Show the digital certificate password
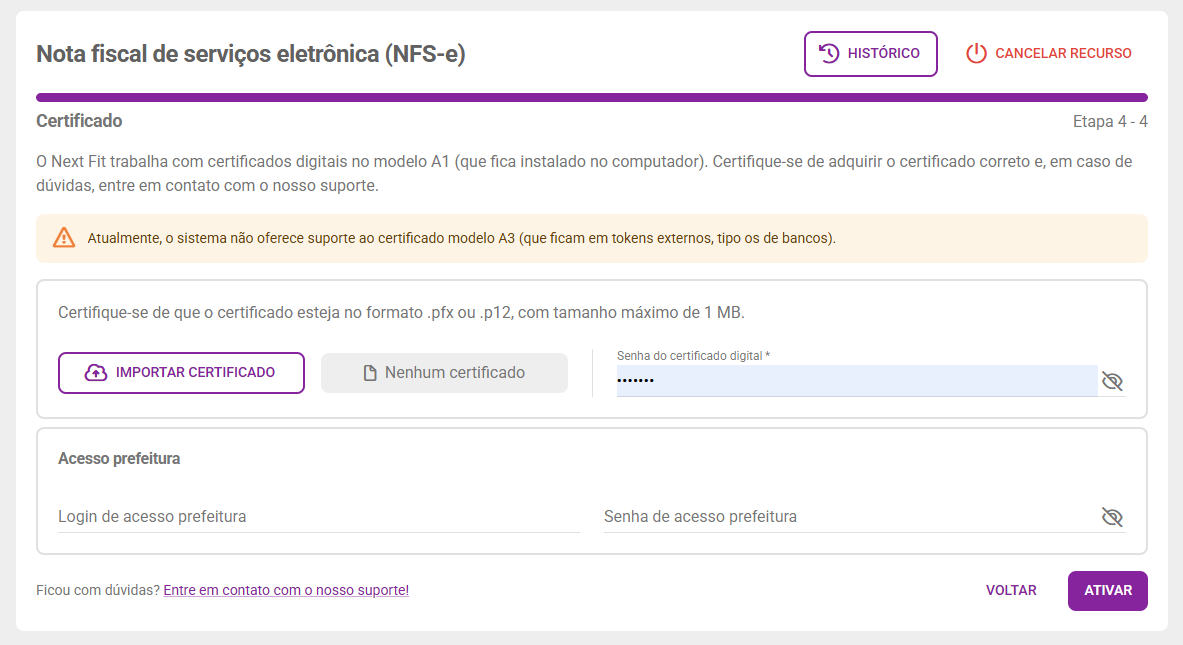This screenshot has height=645, width=1183. click(1112, 381)
